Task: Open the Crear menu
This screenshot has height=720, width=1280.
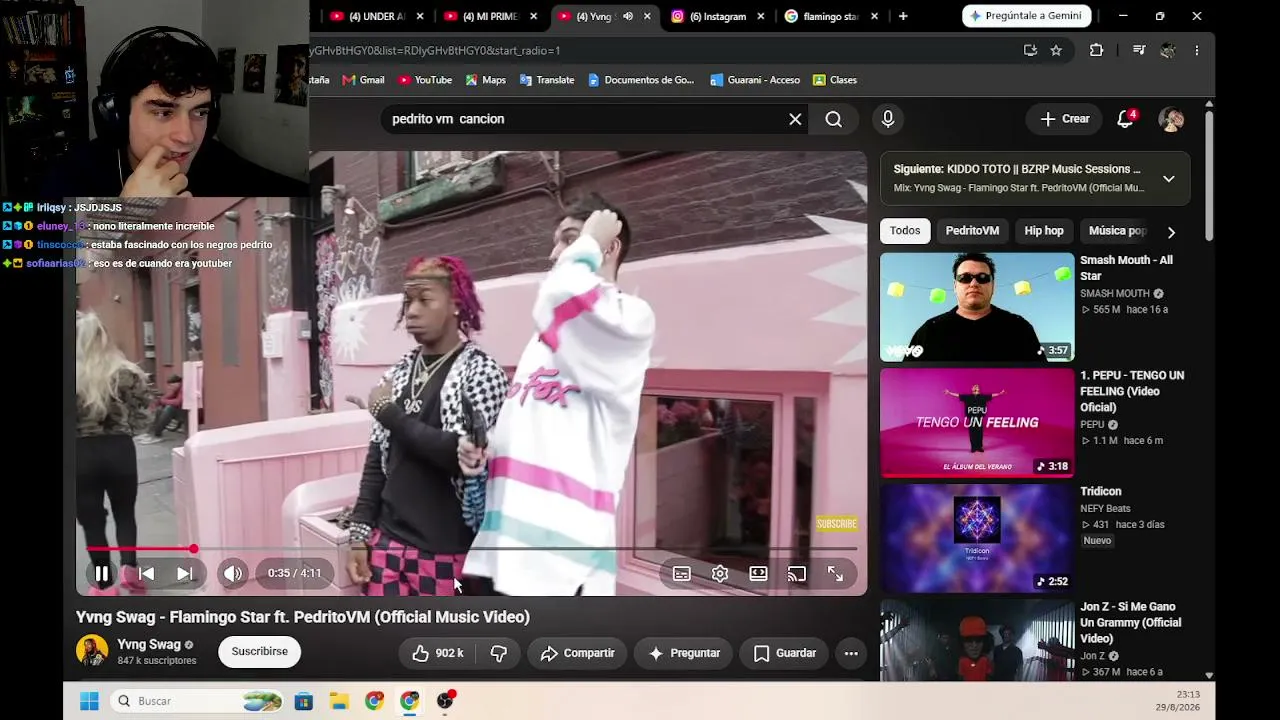Action: tap(1064, 119)
